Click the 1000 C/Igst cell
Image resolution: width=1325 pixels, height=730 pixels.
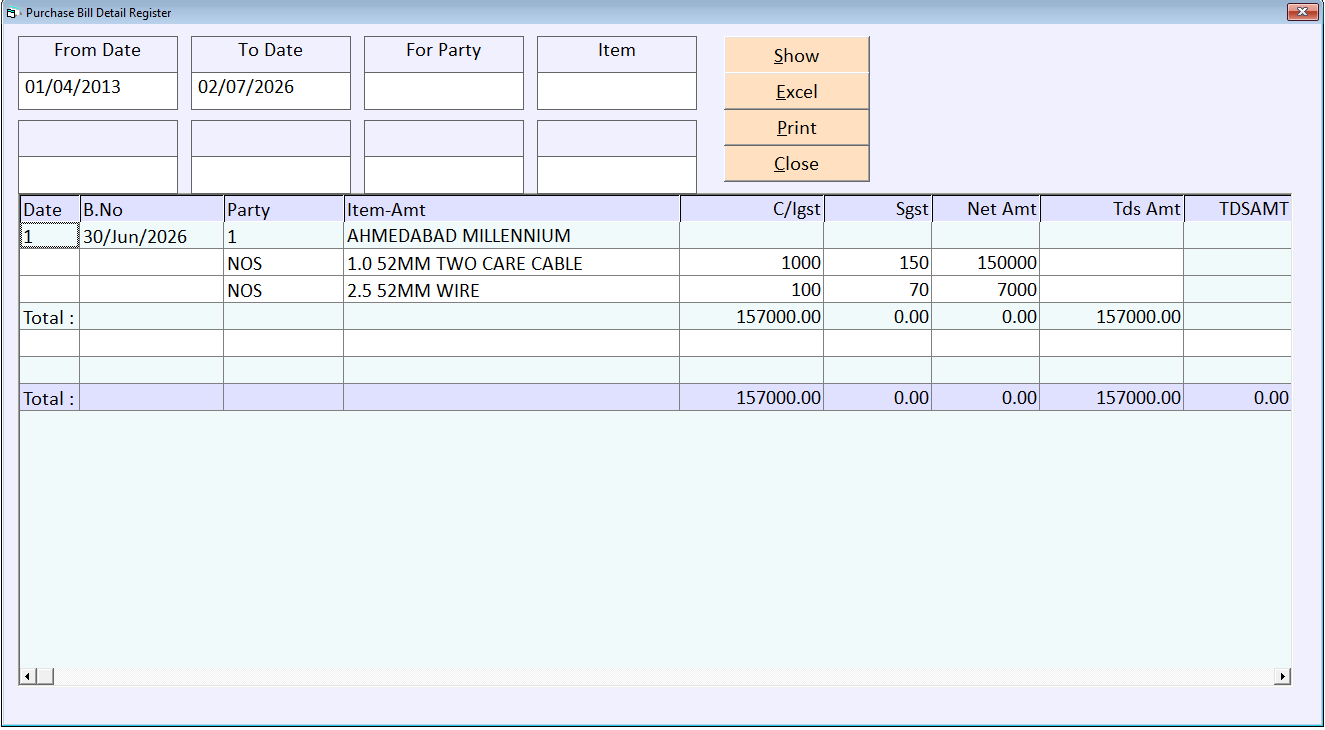751,263
